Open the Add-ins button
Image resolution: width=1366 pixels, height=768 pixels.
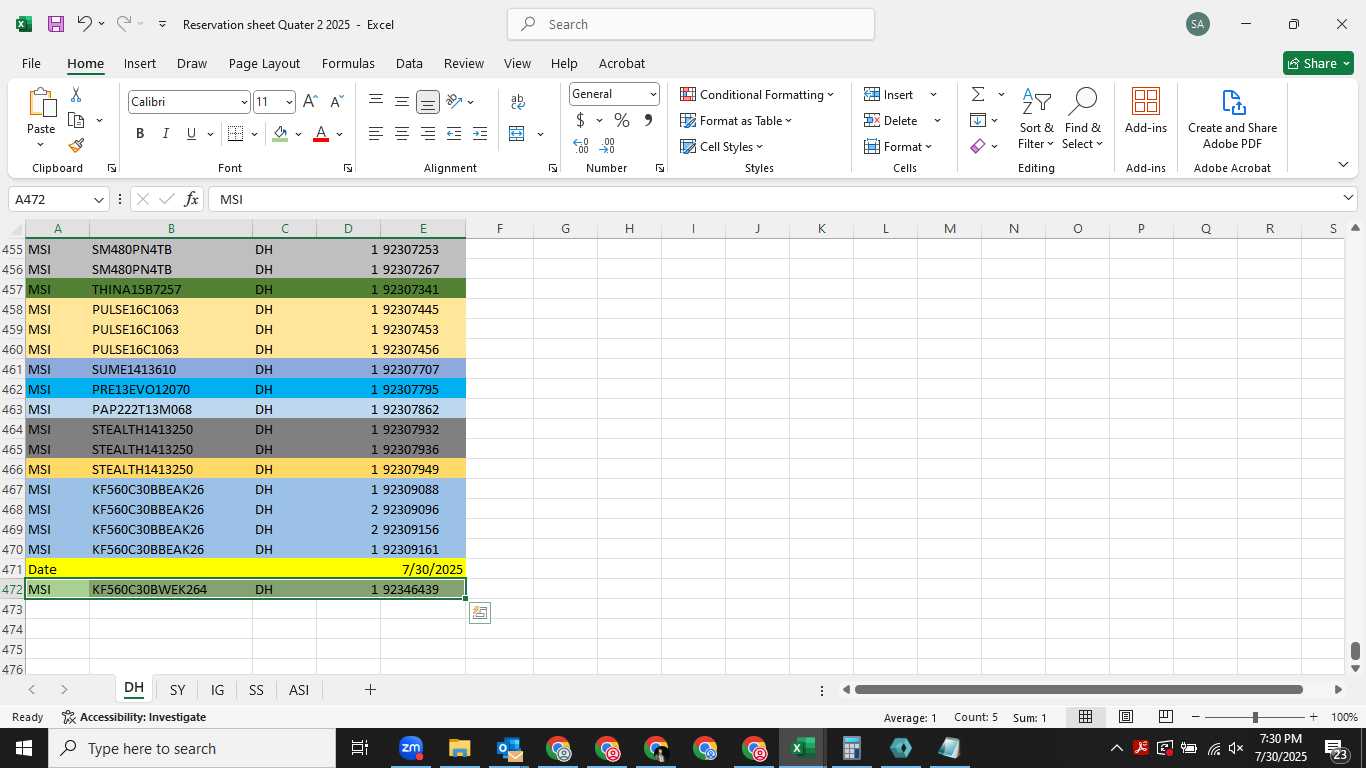coord(1146,111)
